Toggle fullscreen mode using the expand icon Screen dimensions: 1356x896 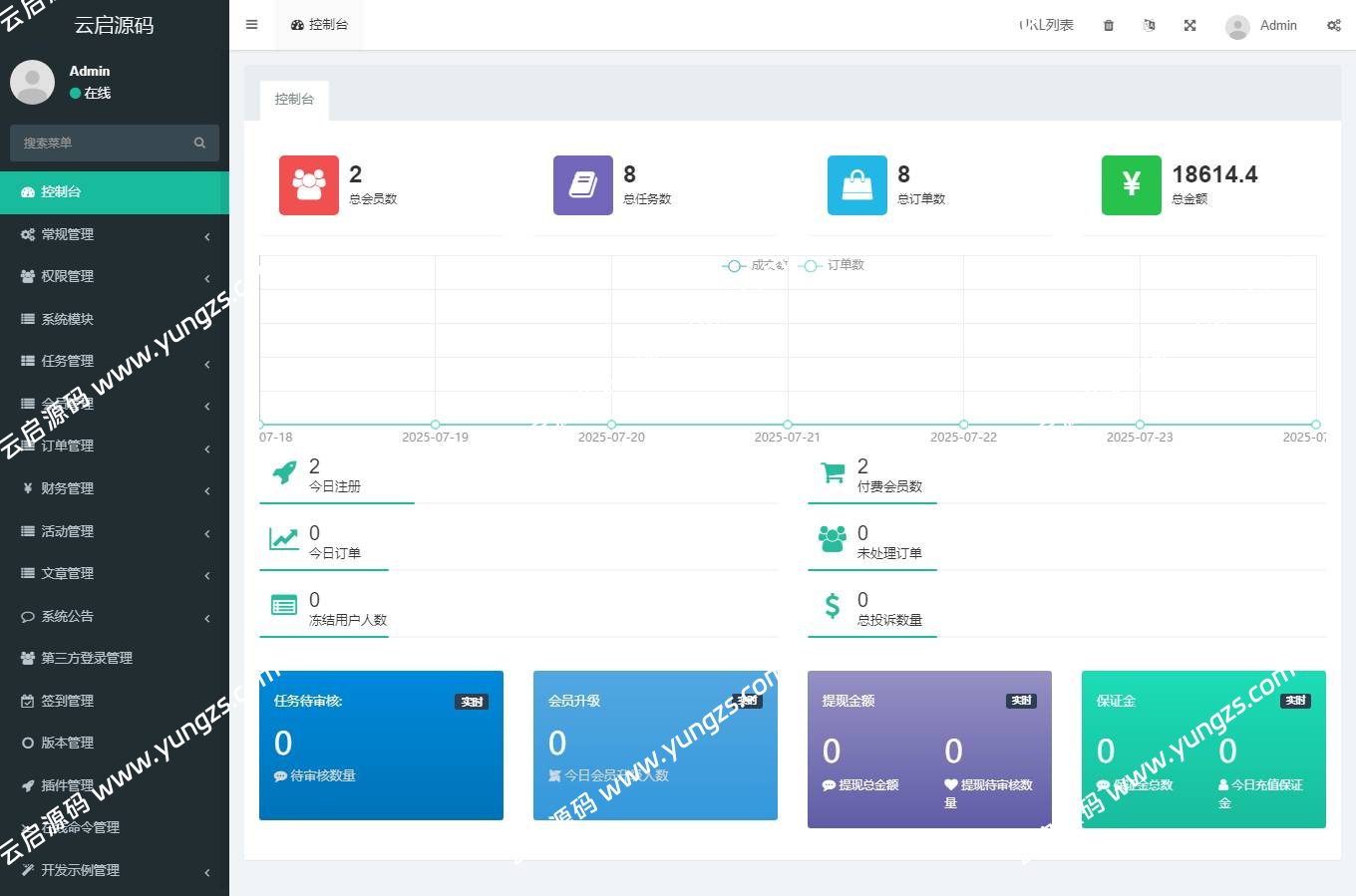point(1189,25)
